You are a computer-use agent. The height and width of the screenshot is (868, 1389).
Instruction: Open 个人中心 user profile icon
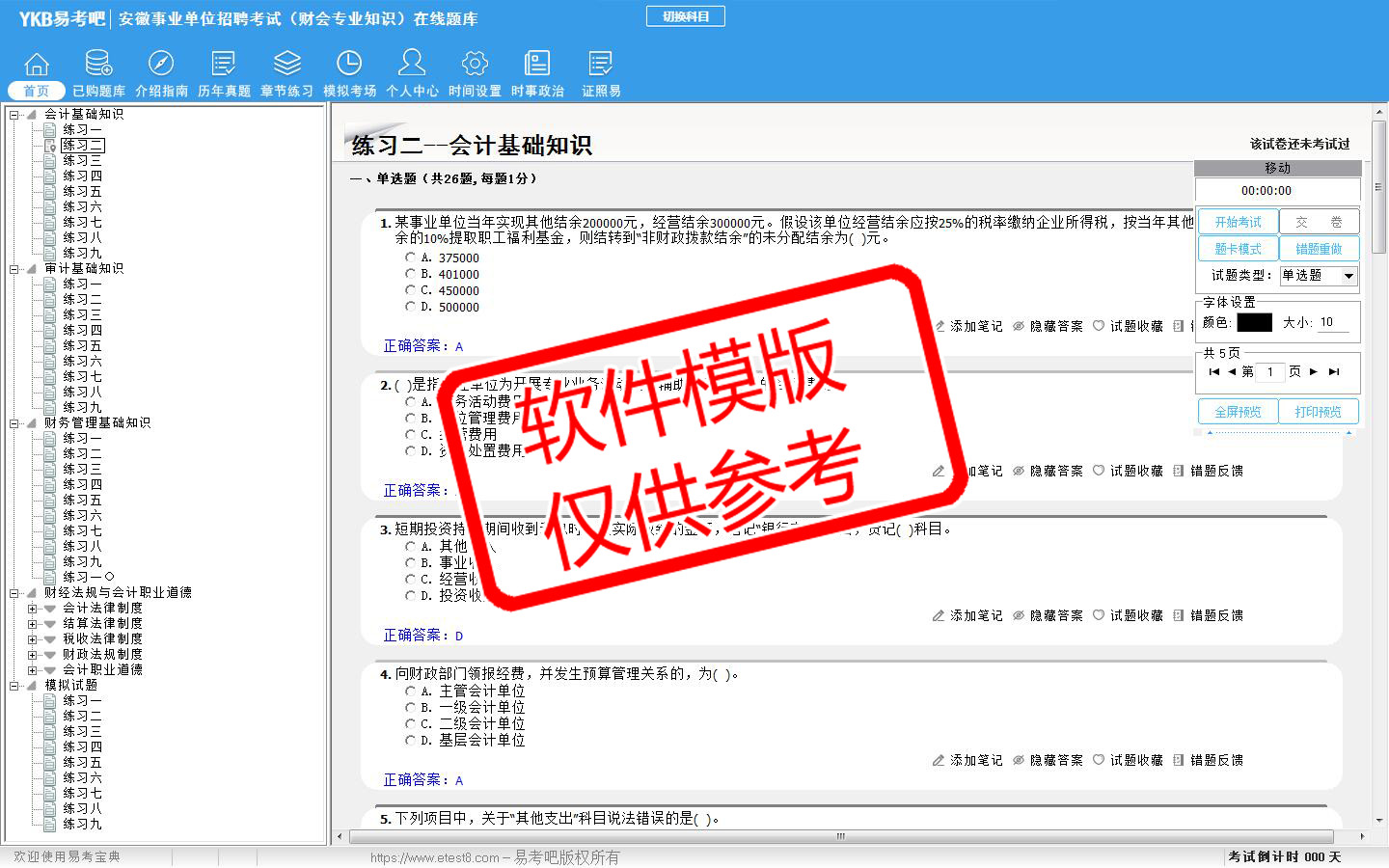[x=412, y=65]
